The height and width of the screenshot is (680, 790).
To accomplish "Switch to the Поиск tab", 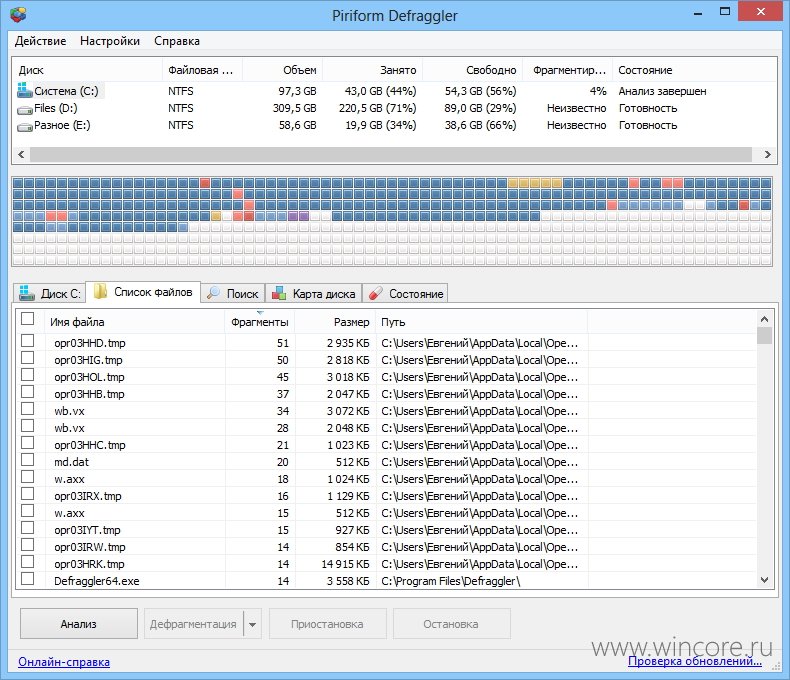I will point(233,293).
